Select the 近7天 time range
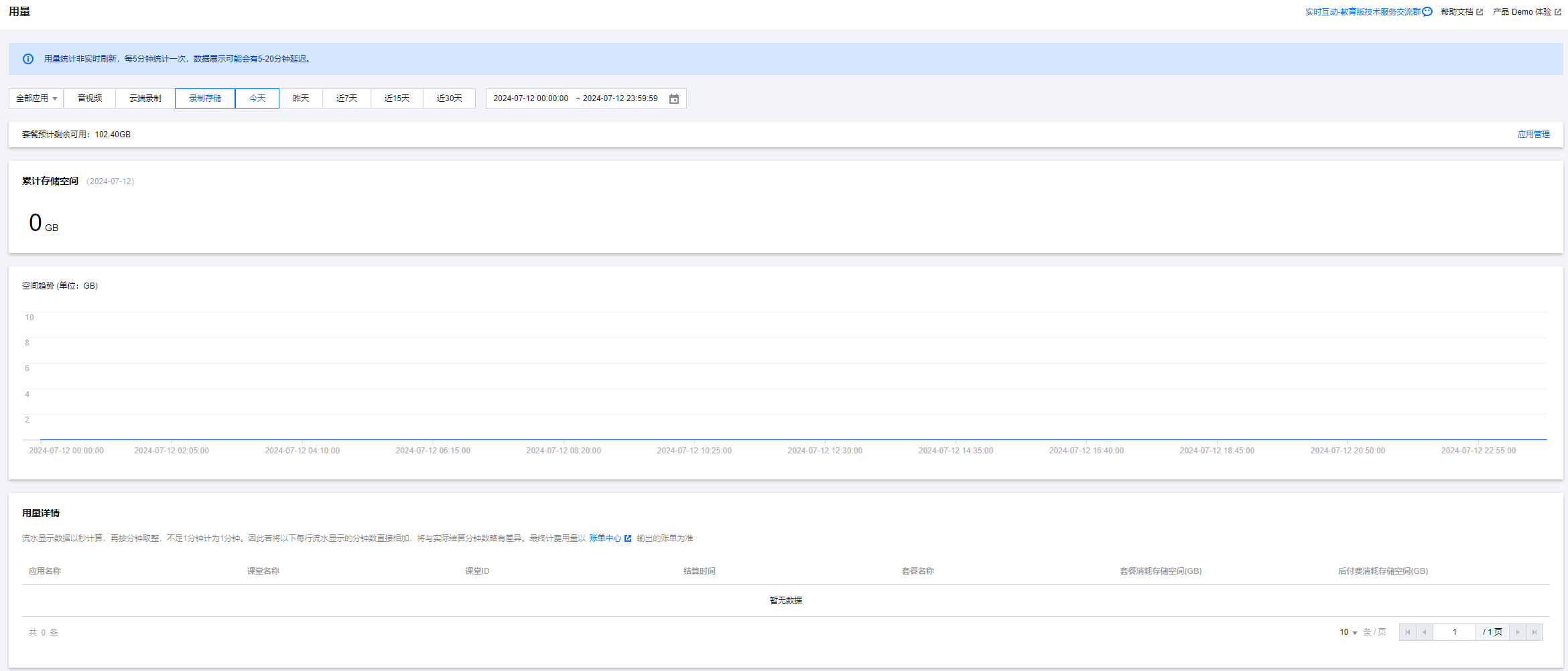Screen dimensions: 1568x671 [x=347, y=98]
